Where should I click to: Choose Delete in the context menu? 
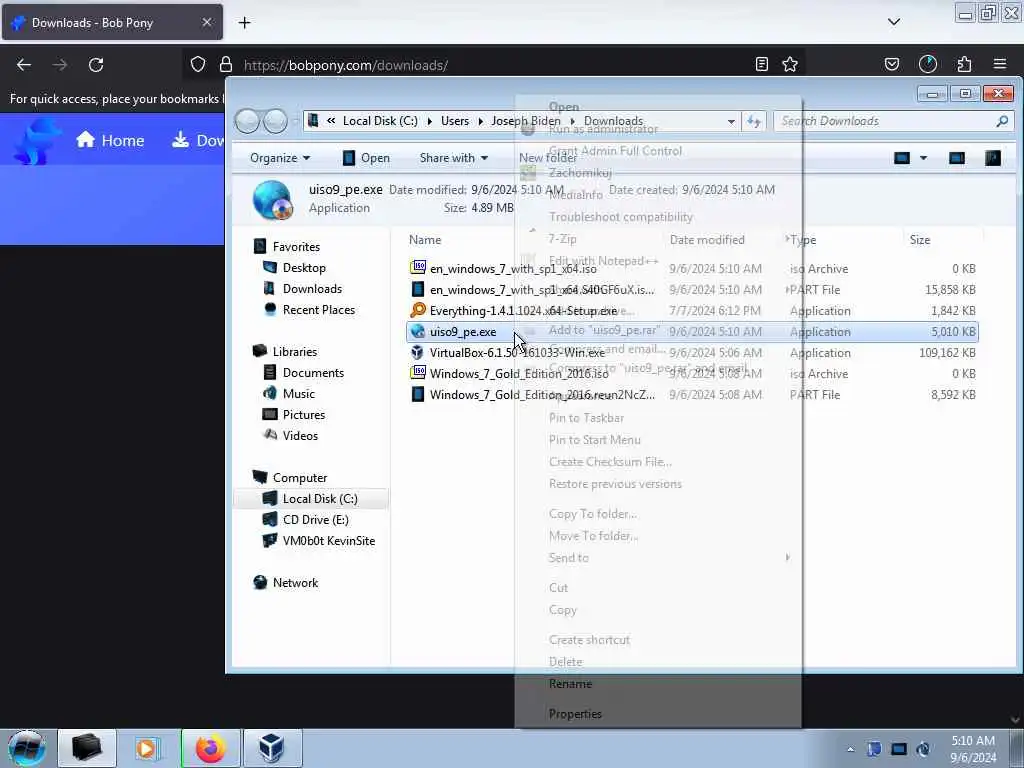[x=658, y=662]
